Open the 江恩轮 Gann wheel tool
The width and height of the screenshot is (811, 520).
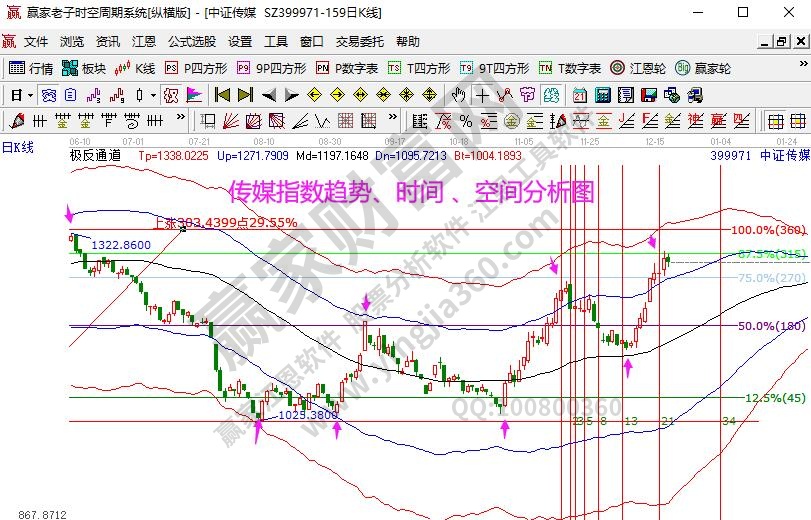pos(639,69)
